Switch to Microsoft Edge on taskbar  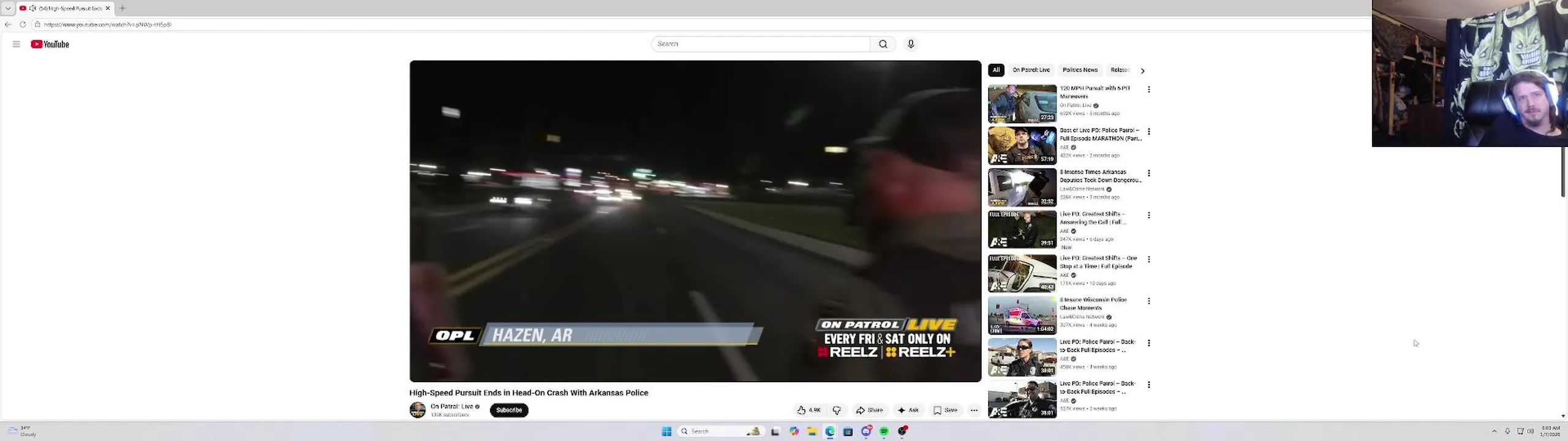click(830, 431)
